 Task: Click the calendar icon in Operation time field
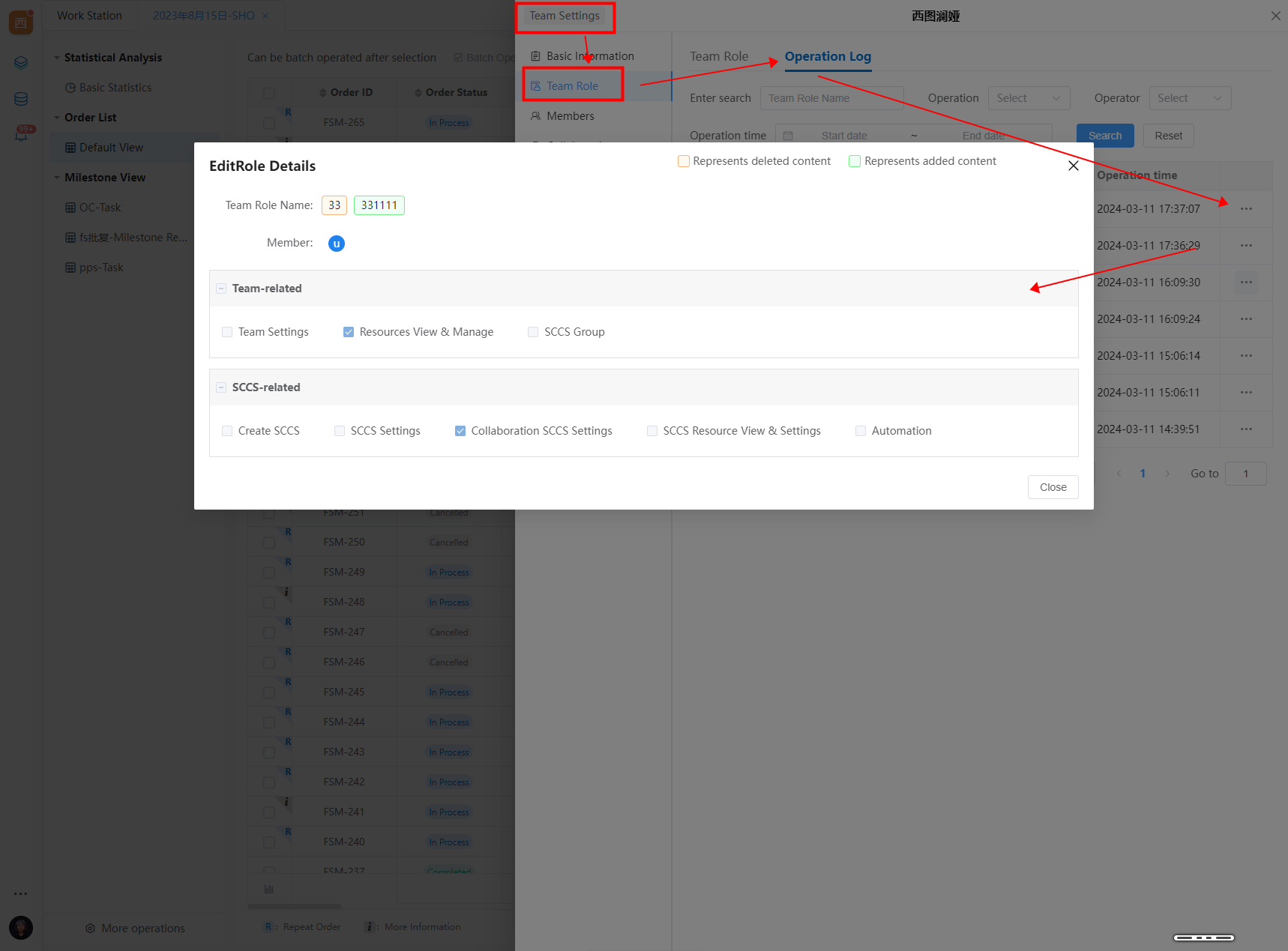click(788, 136)
